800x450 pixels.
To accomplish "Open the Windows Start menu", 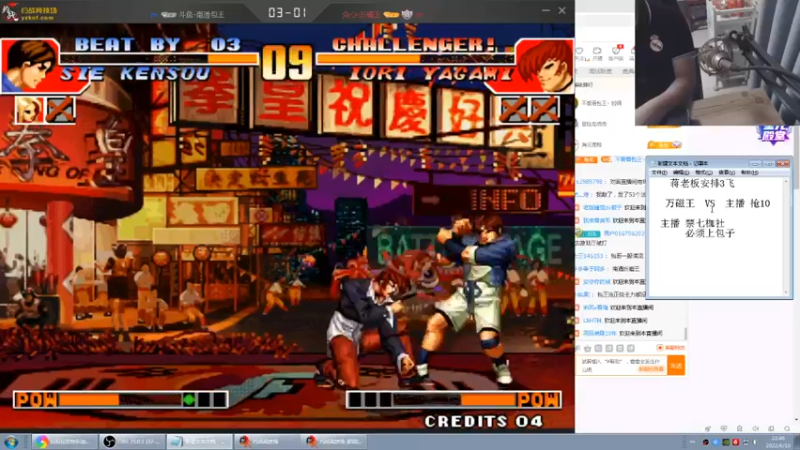I will point(11,442).
